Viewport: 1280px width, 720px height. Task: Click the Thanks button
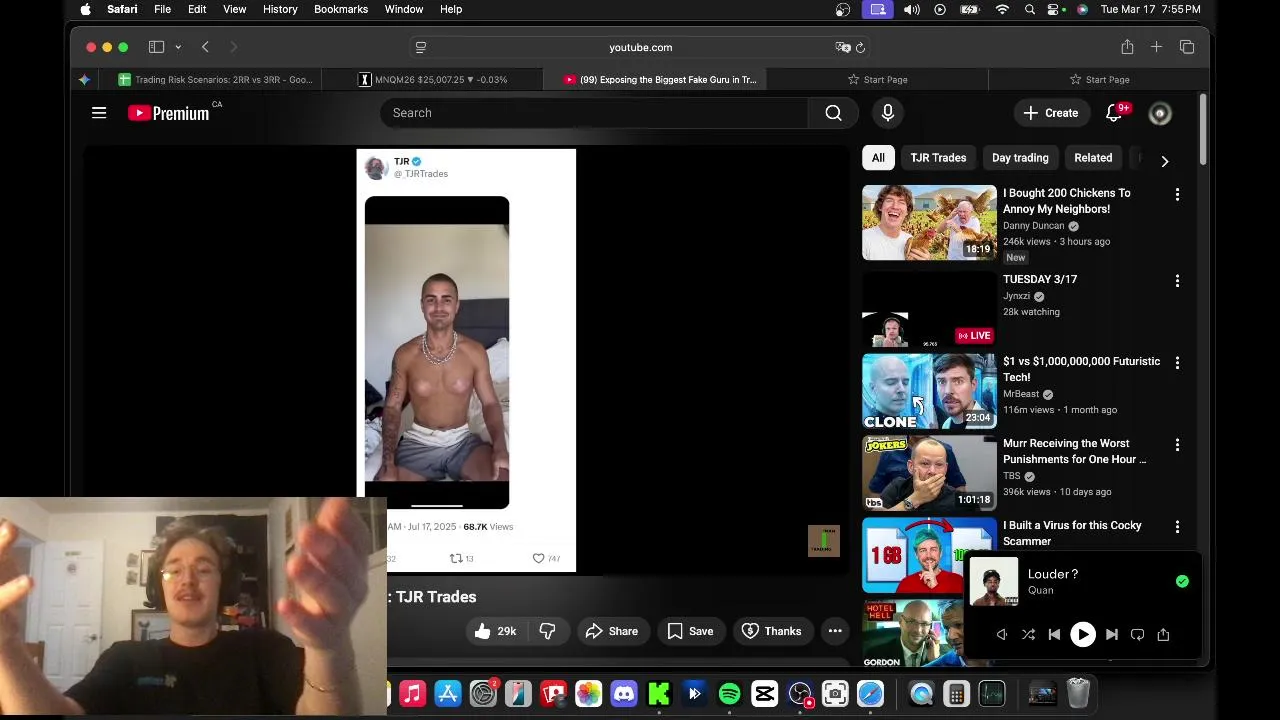pos(772,631)
